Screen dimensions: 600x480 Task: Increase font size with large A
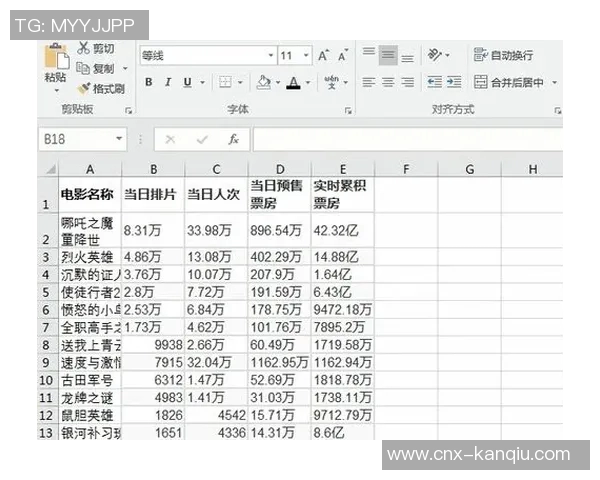pyautogui.click(x=323, y=56)
